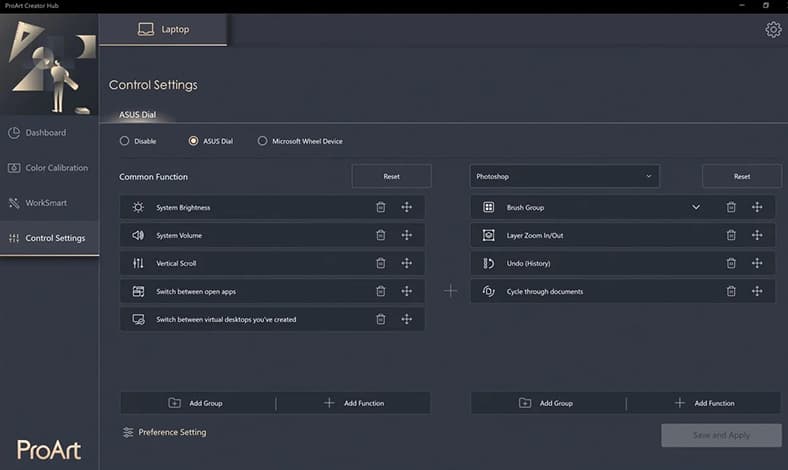Click the ProArt artwork thumbnail
This screenshot has width=788, height=470.
click(49, 64)
